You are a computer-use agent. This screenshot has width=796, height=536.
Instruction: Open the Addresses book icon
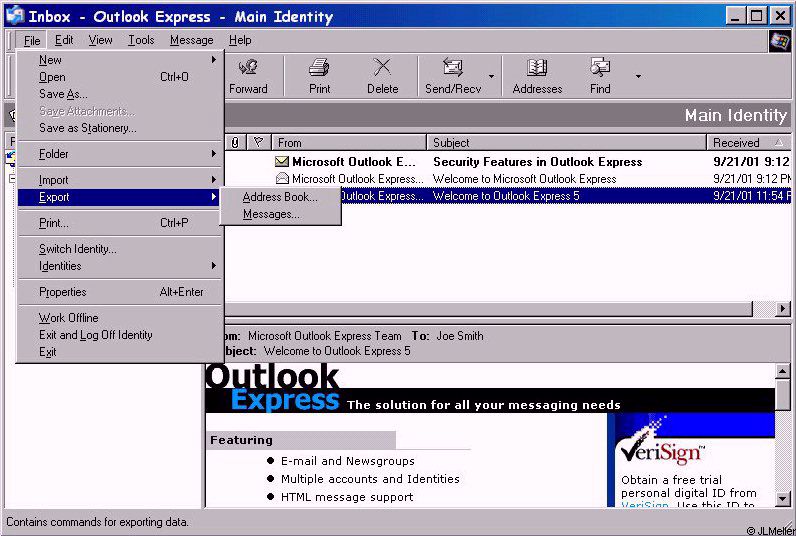537,68
